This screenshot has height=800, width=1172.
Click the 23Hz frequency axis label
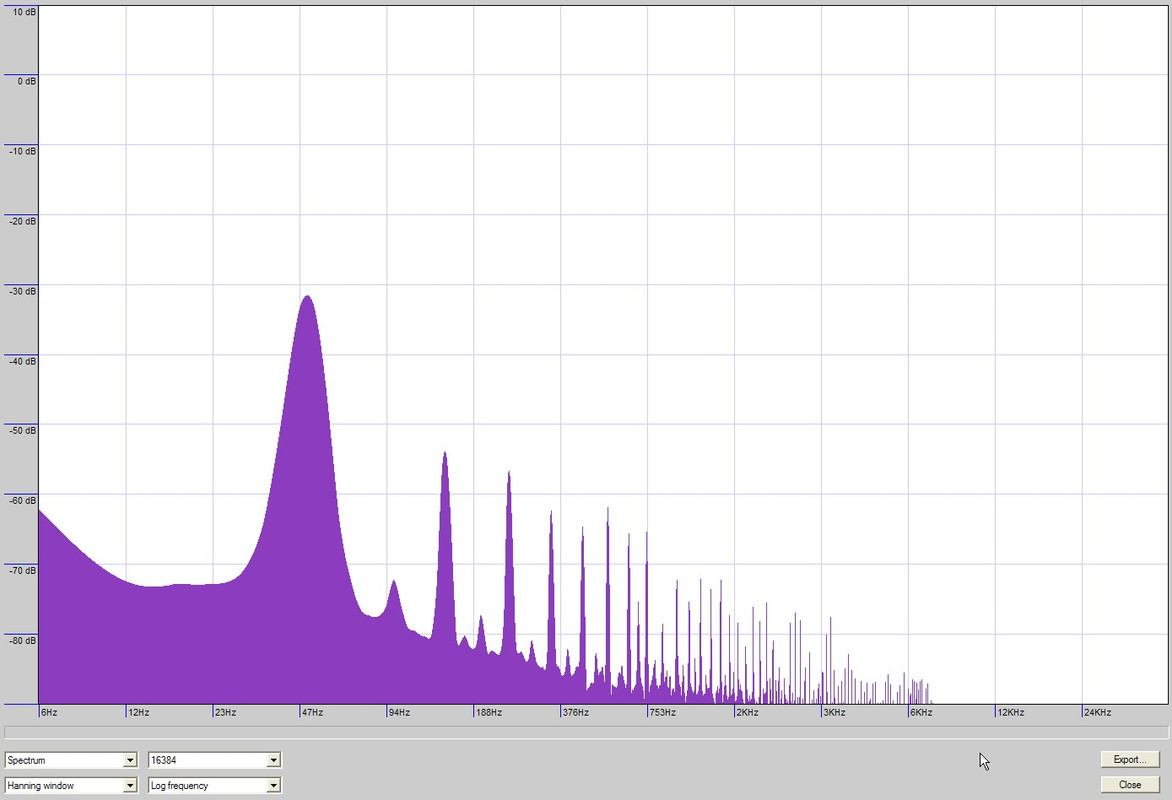tap(226, 713)
